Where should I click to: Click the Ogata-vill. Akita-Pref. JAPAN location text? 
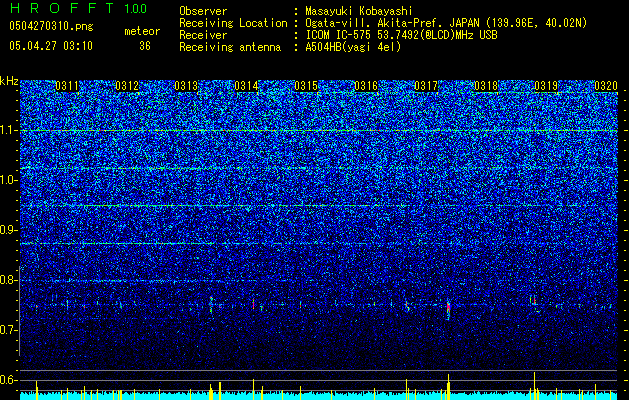[x=446, y=23]
